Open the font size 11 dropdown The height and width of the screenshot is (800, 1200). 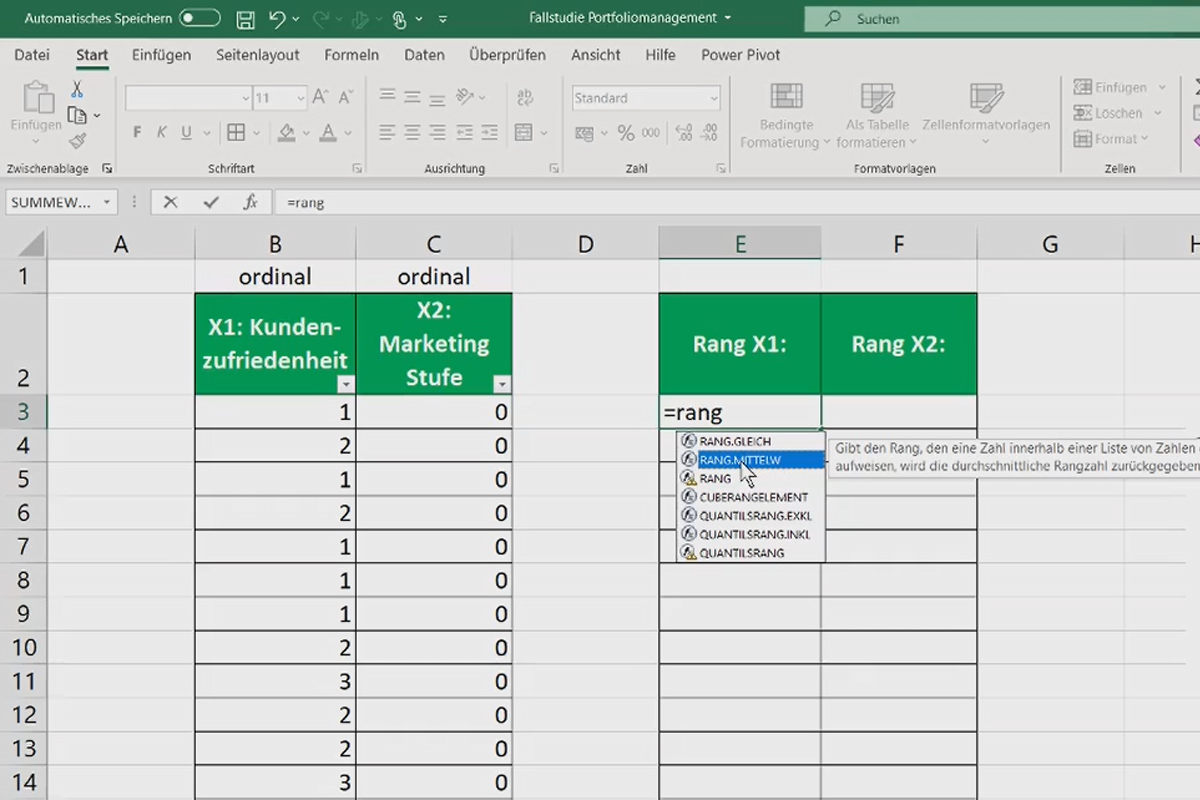point(300,98)
